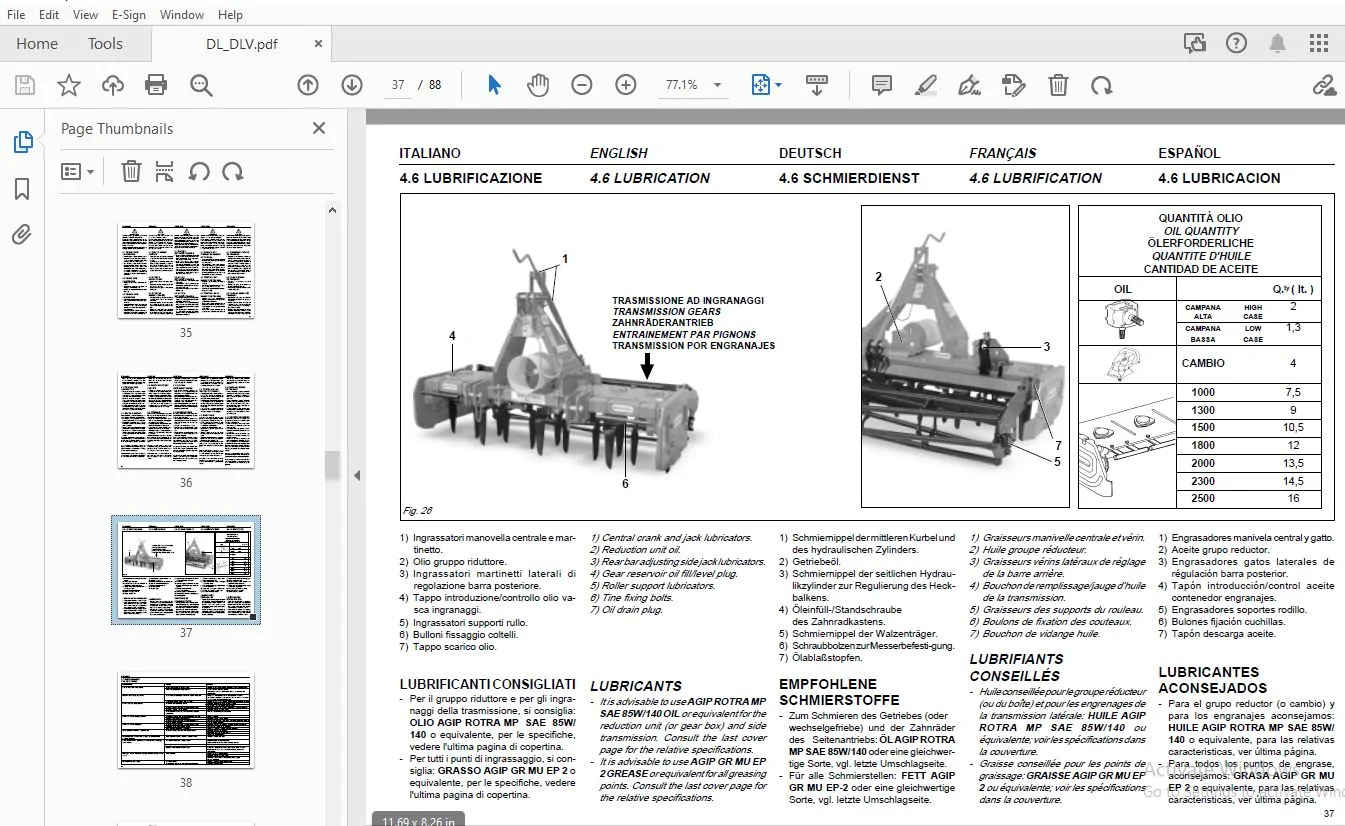Screen dimensions: 1345x826
Task: Open the fit page options tool
Action: [761, 85]
